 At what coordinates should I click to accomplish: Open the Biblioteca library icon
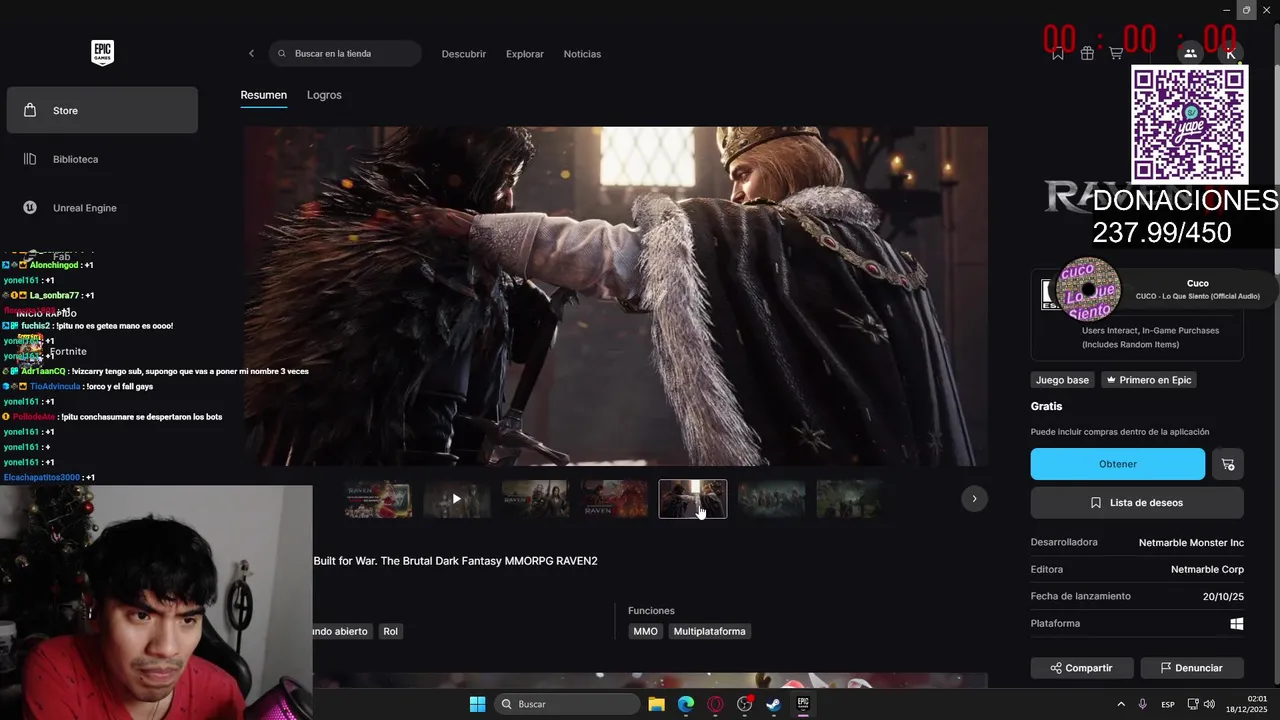click(x=30, y=159)
